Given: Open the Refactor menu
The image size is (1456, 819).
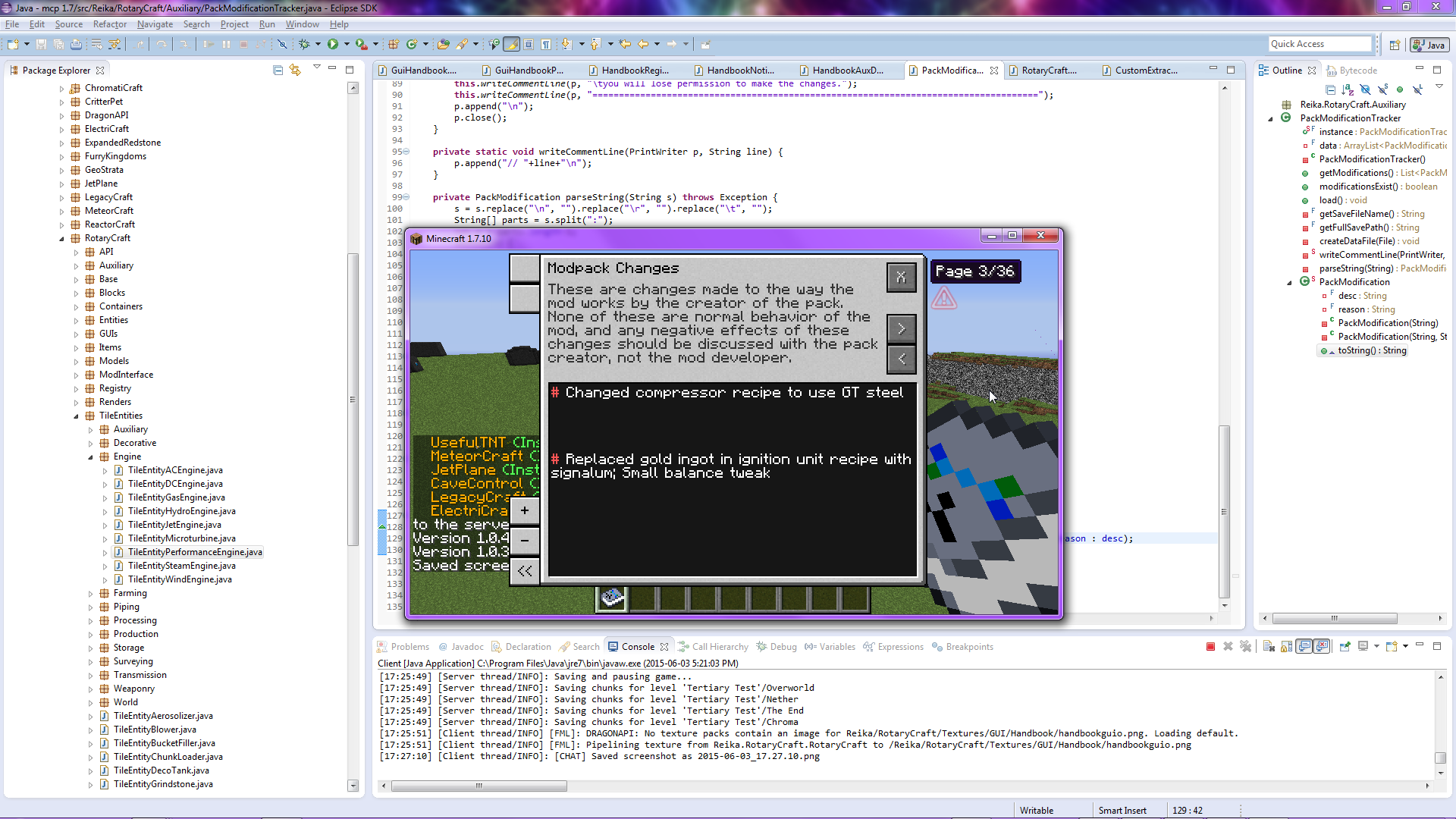Looking at the screenshot, I should [110, 24].
